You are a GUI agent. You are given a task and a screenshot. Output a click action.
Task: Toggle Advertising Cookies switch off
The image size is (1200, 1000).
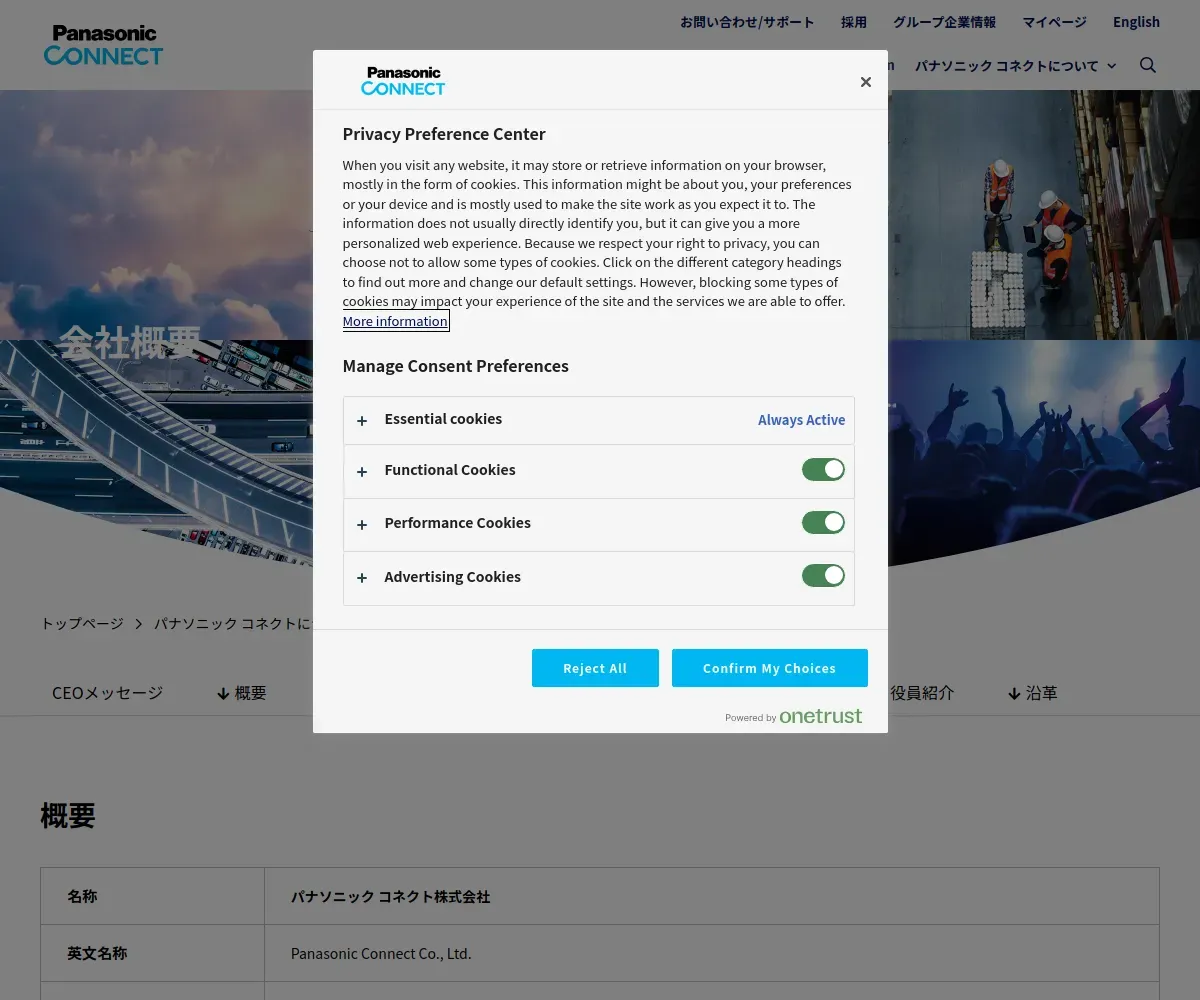click(x=823, y=576)
